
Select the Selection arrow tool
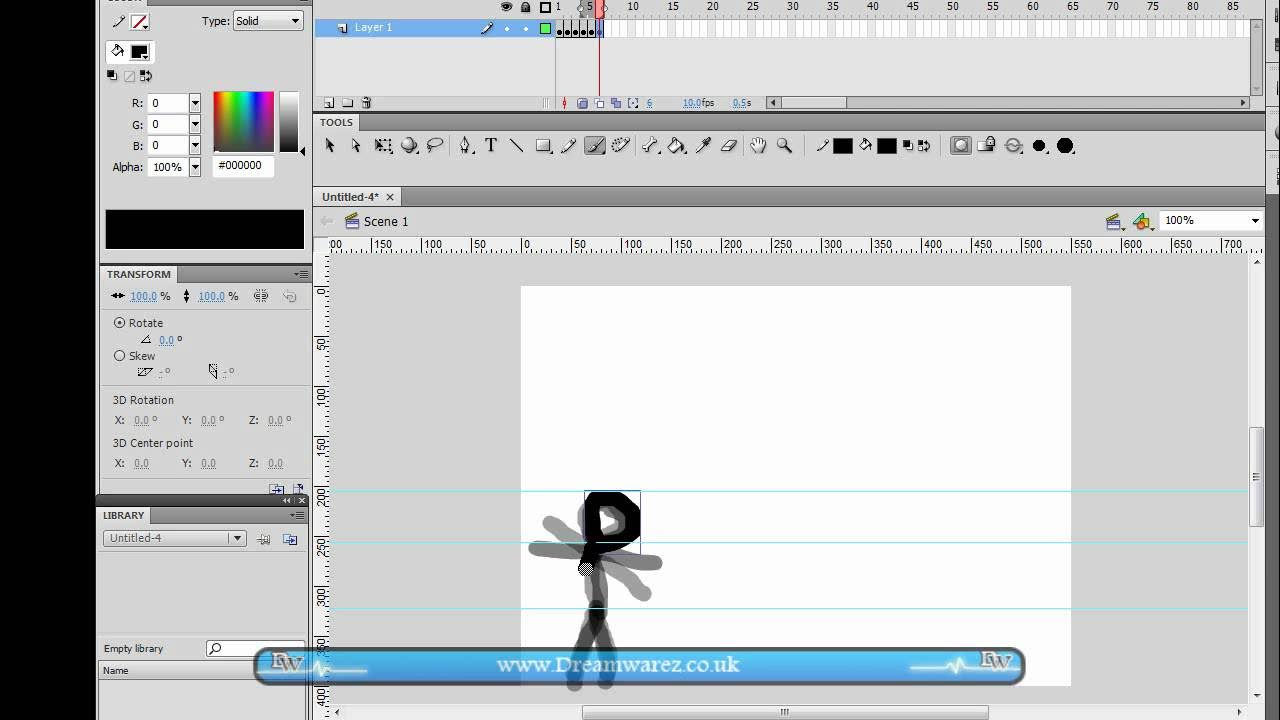330,146
